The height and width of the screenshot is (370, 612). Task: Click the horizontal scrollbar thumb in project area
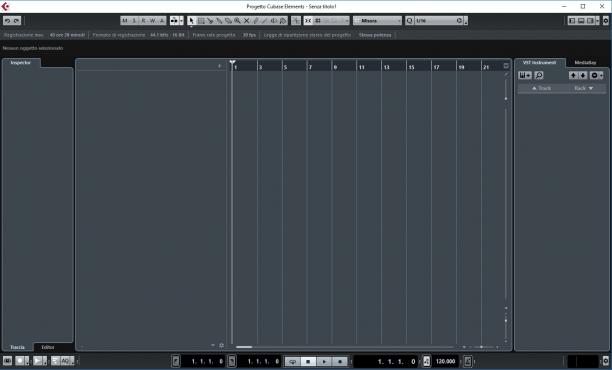click(244, 347)
